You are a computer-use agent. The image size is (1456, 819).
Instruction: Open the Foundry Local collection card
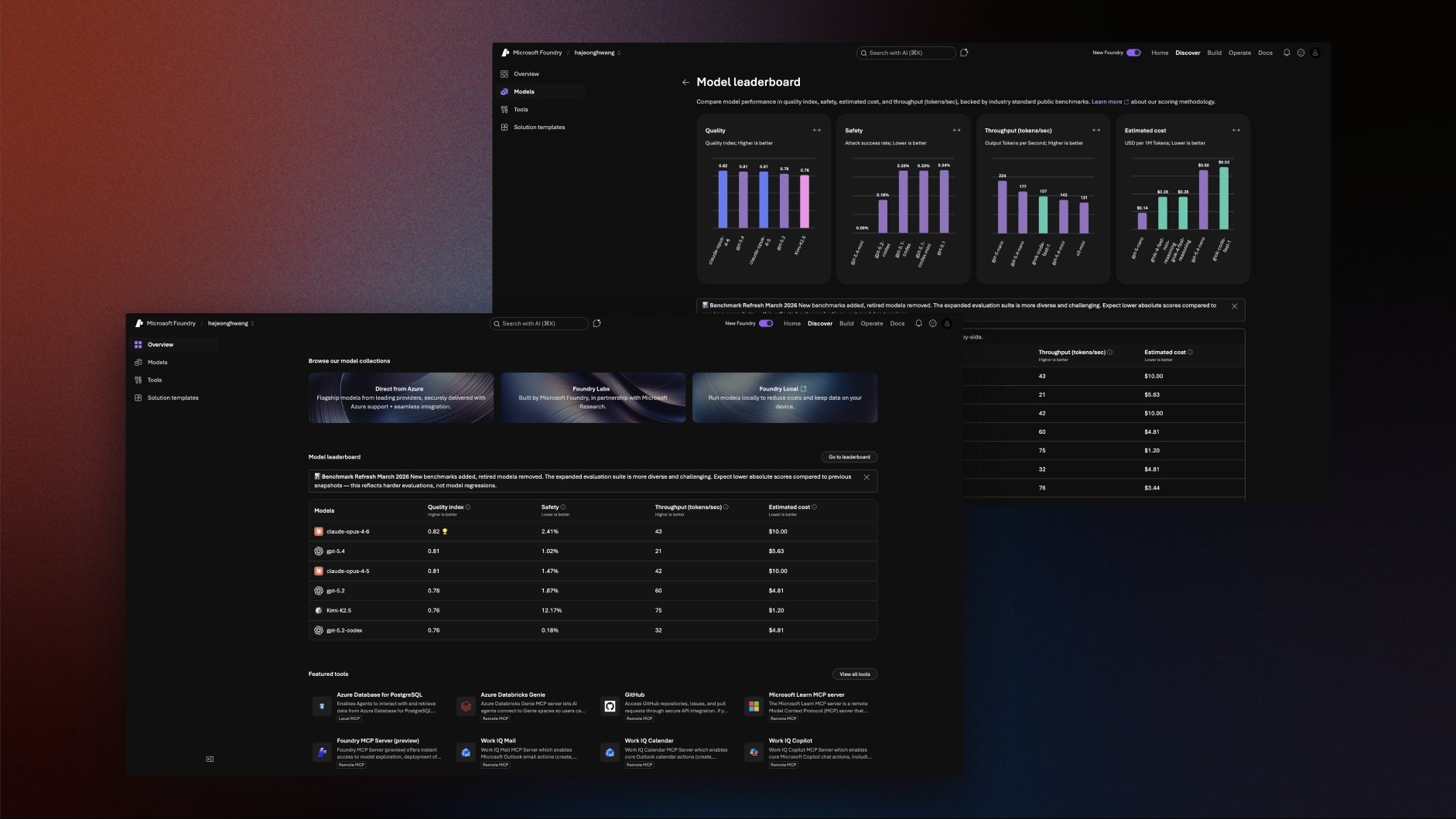click(784, 398)
